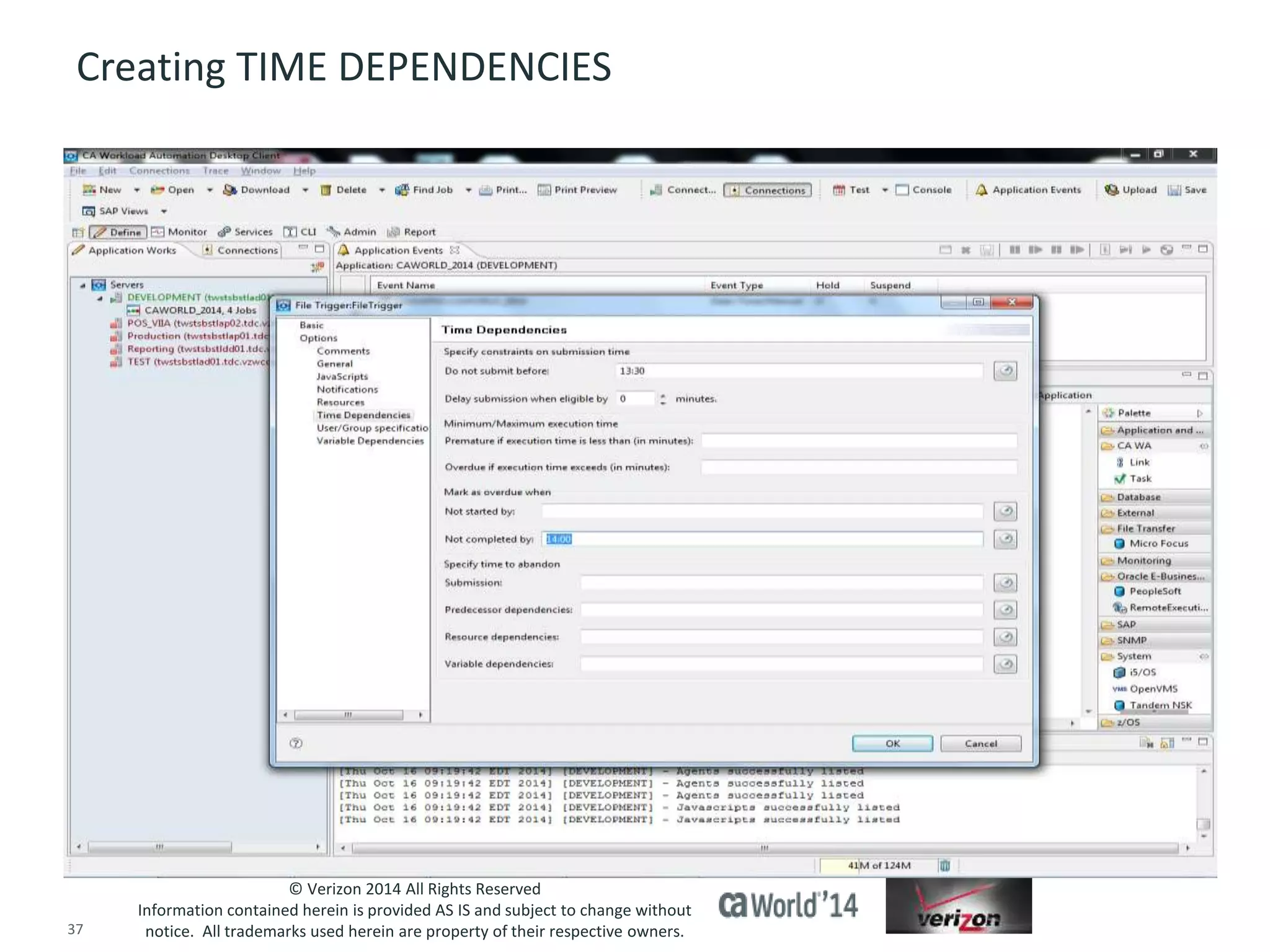1270x952 pixels.
Task: Open the SAP Views icon
Action: tap(89, 211)
